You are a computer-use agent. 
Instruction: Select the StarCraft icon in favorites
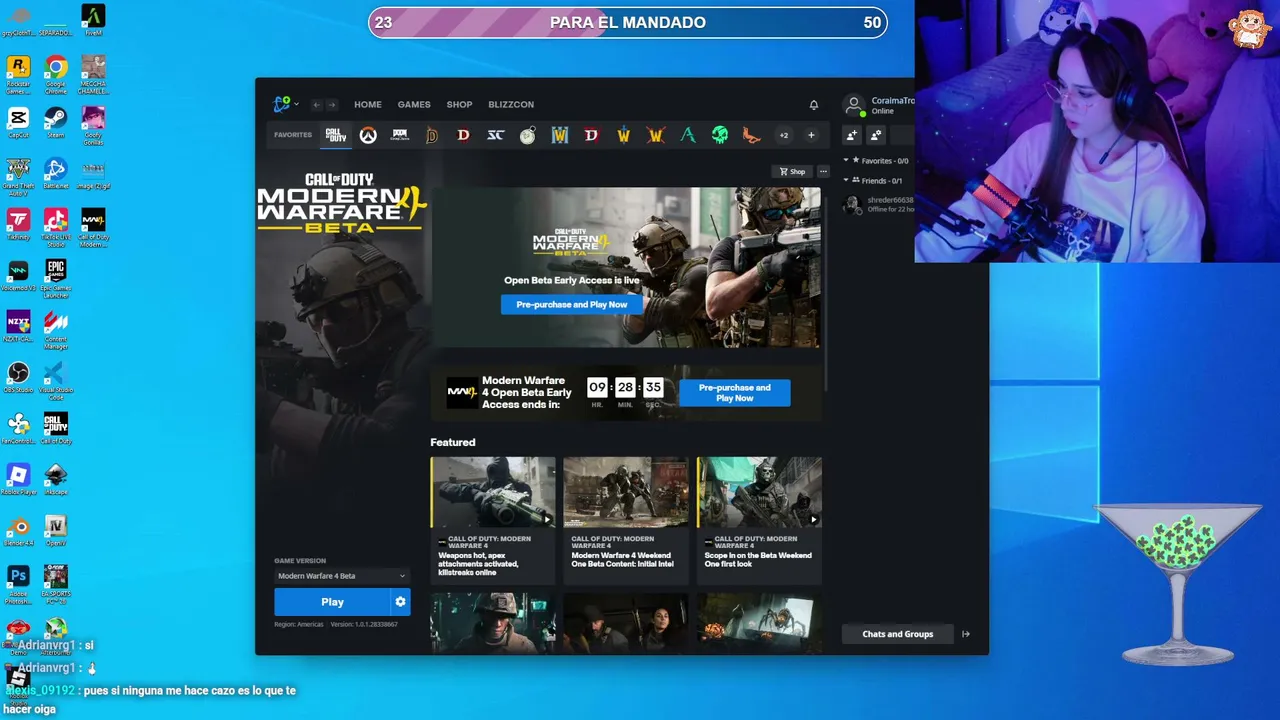tap(495, 135)
